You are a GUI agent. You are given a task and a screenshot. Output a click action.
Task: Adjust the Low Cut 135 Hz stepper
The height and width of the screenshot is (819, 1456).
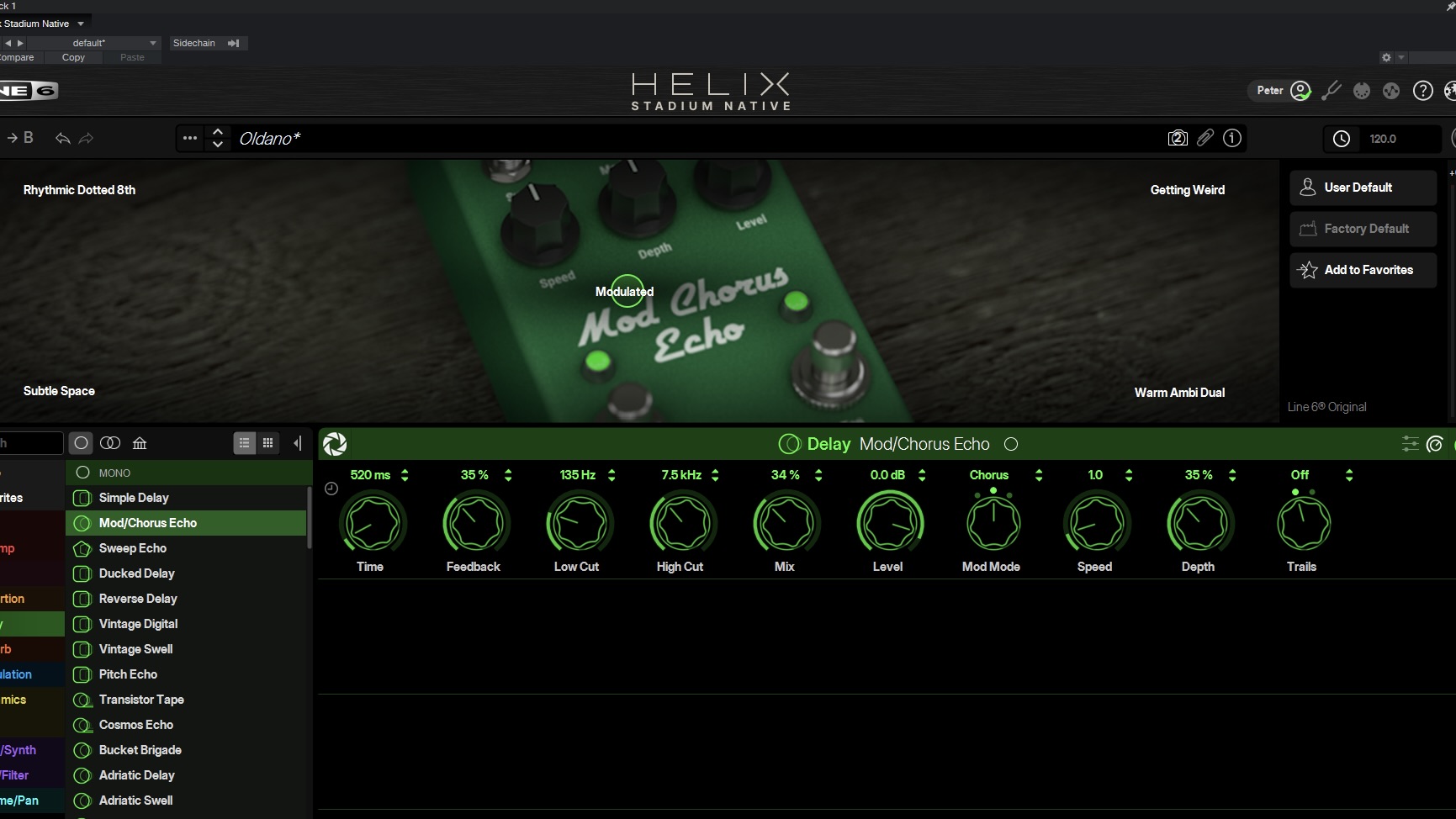pos(612,475)
